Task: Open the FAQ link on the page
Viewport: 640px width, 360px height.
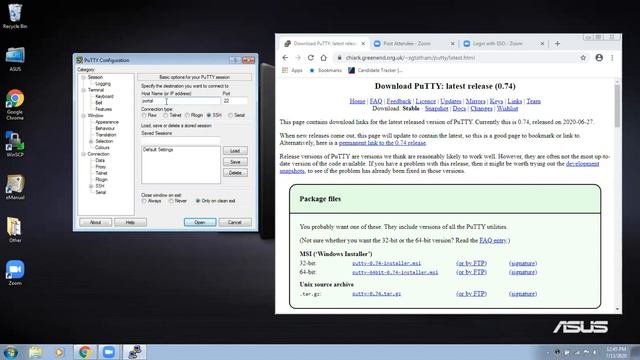Action: pos(376,101)
